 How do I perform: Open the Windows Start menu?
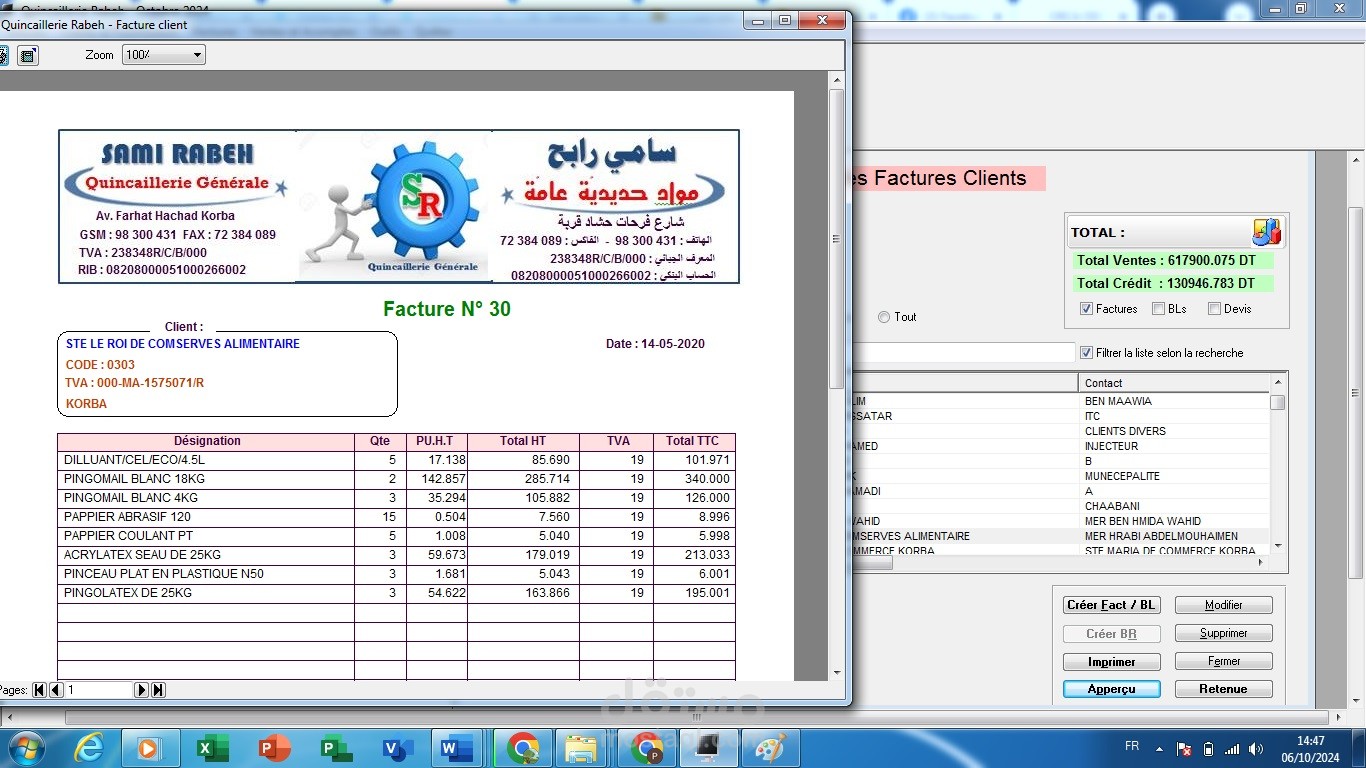coord(24,748)
